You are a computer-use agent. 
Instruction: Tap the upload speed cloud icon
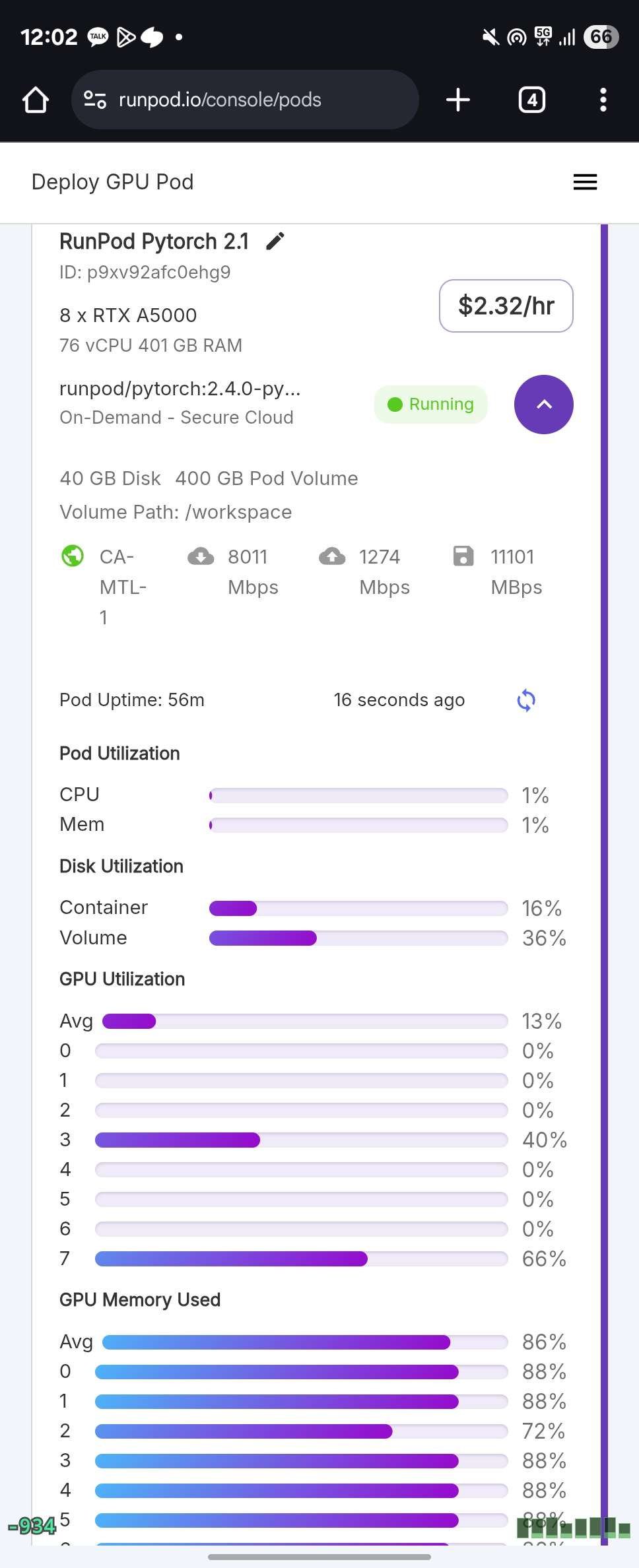[332, 556]
